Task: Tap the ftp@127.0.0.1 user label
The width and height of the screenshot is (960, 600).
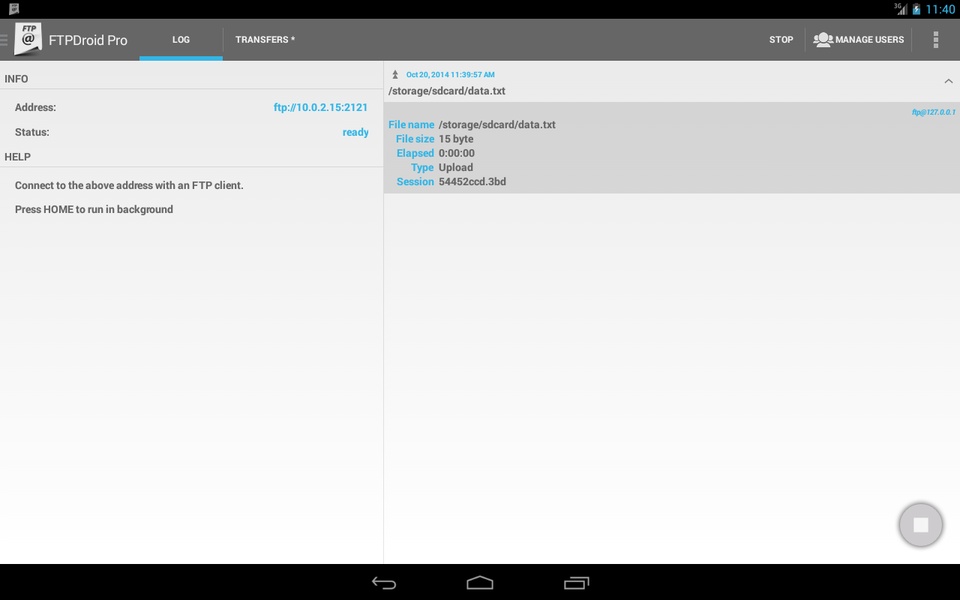Action: coord(933,112)
